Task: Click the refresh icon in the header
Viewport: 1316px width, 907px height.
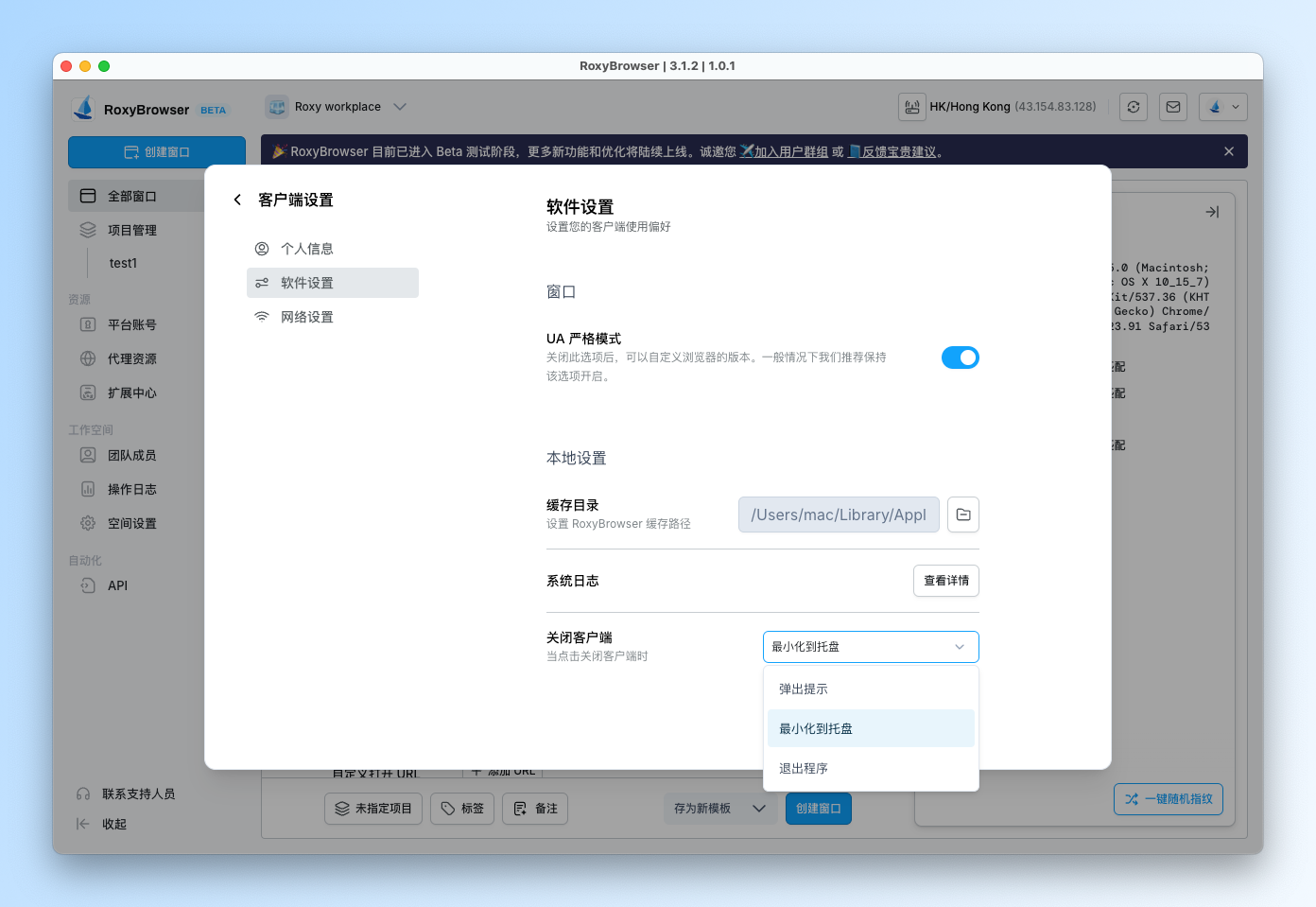Action: 1134,107
